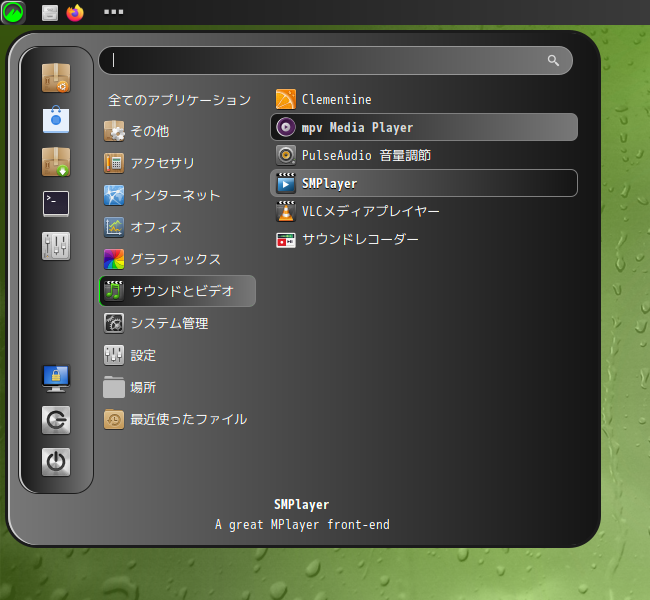The image size is (650, 600).
Task: Select グラフィックス category label
Action: 175,259
